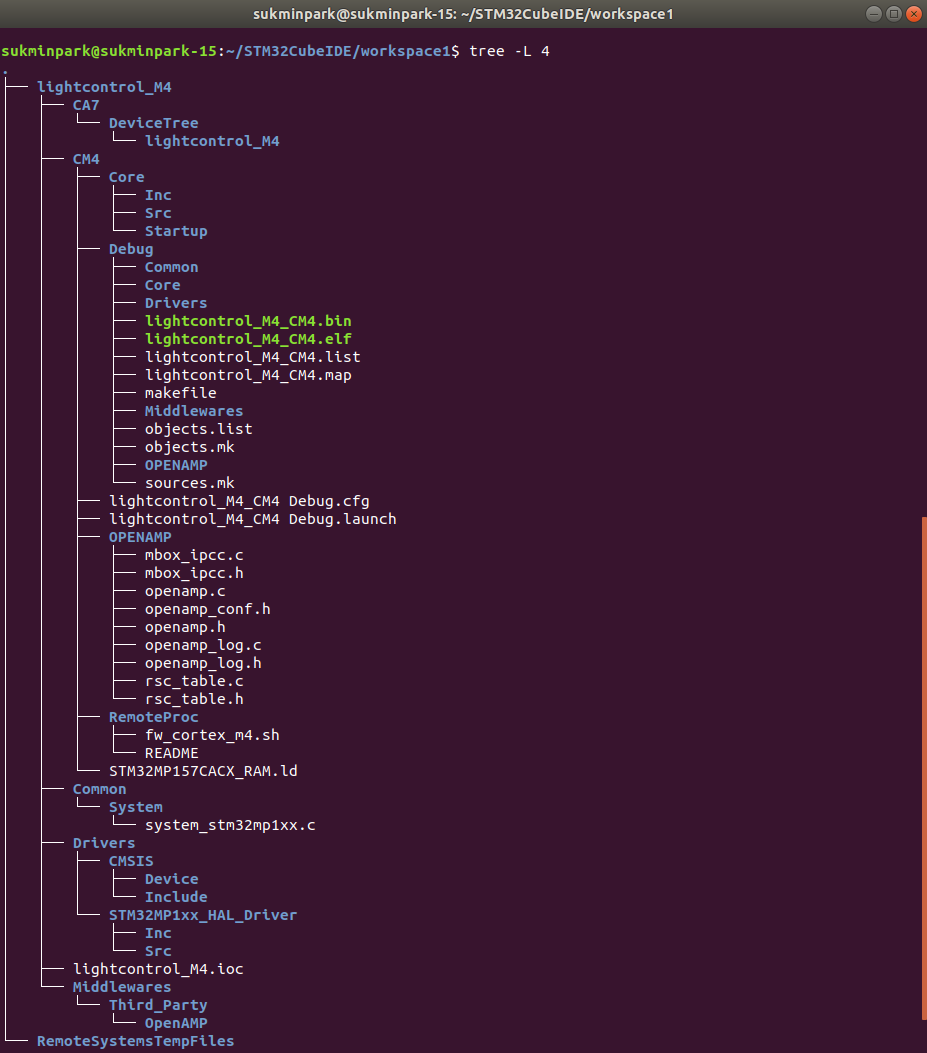
Task: Click system_stm32mp1xx.c file name
Action: click(x=230, y=825)
